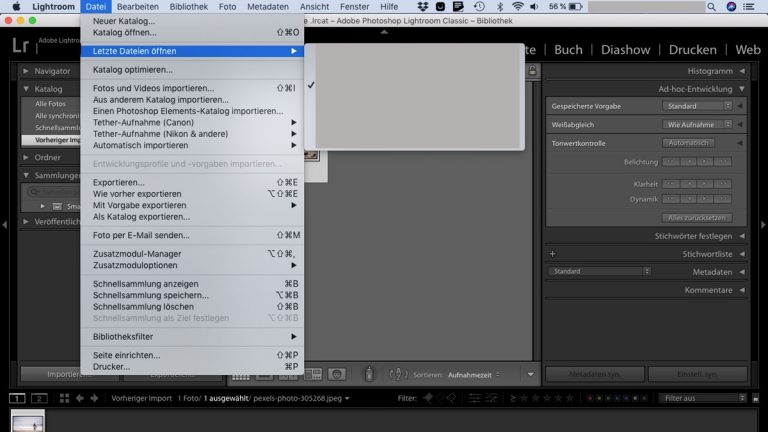Screen dimensions: 768x432
Task: Click the flagged filter flag icon
Action: pyautogui.click(x=429, y=399)
